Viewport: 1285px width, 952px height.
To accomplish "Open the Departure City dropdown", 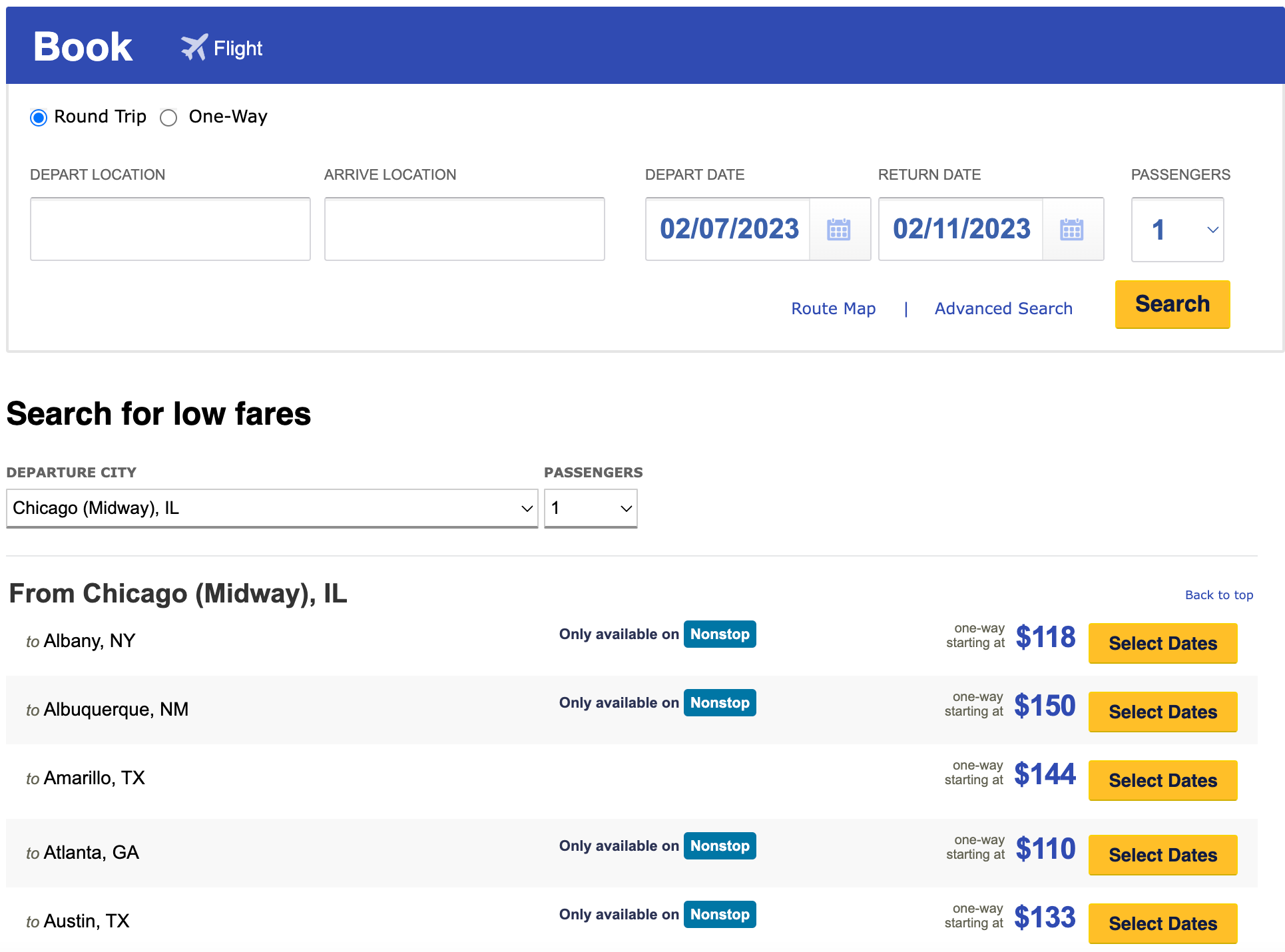I will pyautogui.click(x=272, y=509).
